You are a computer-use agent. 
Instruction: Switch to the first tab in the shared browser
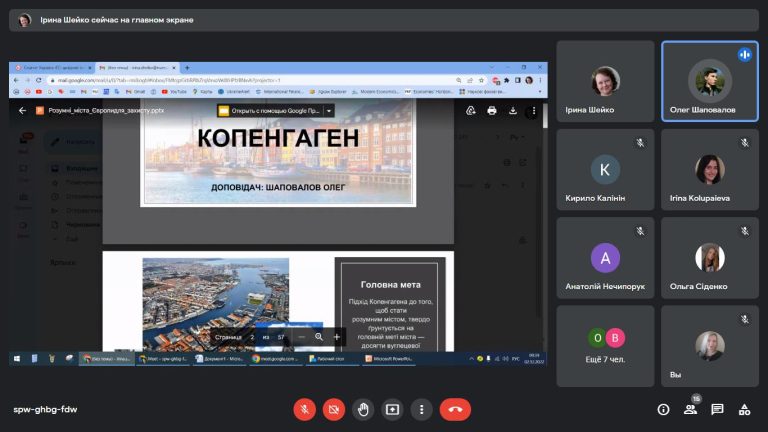coord(52,68)
